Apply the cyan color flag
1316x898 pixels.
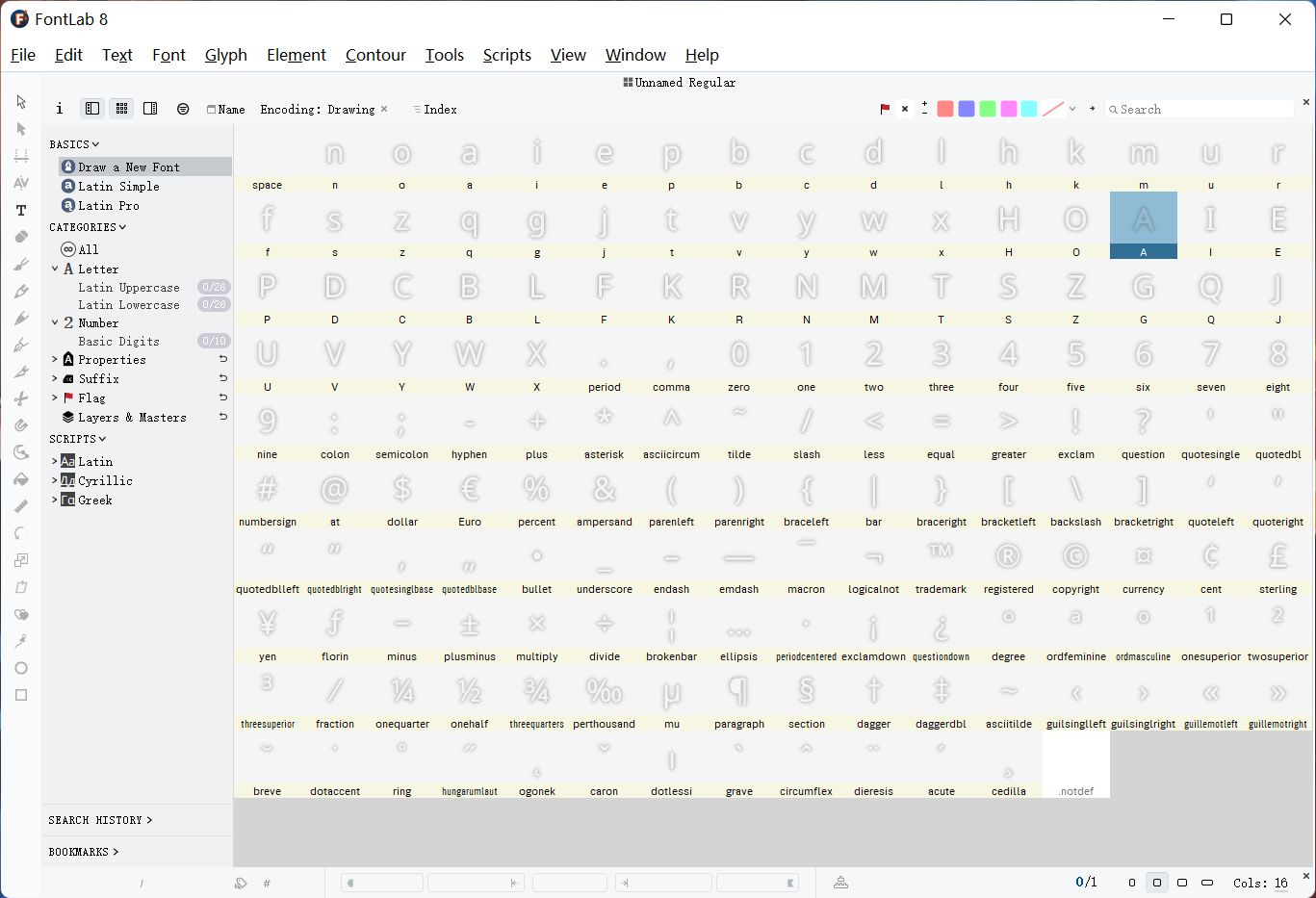(1029, 109)
